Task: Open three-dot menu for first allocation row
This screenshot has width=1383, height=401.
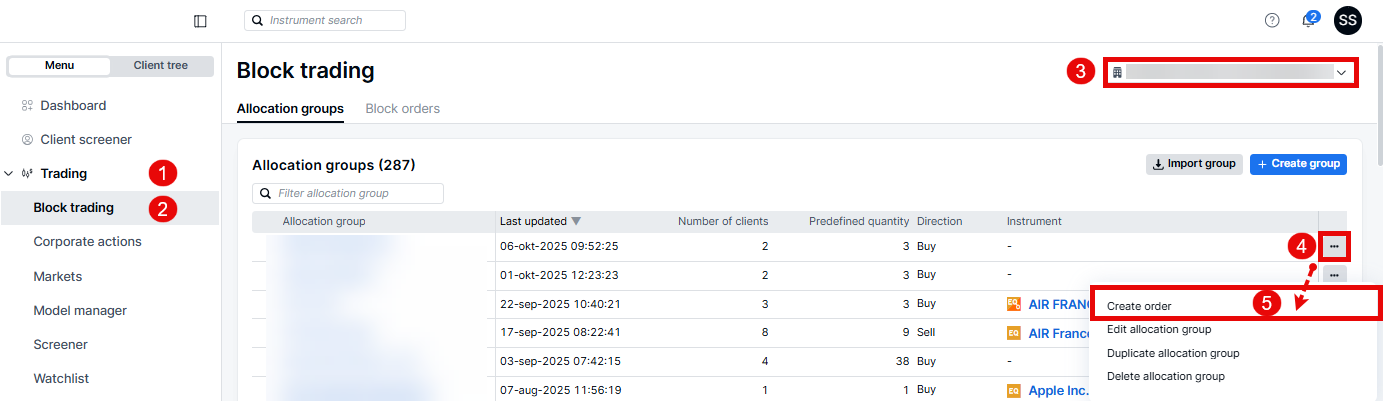Action: coord(1334,246)
